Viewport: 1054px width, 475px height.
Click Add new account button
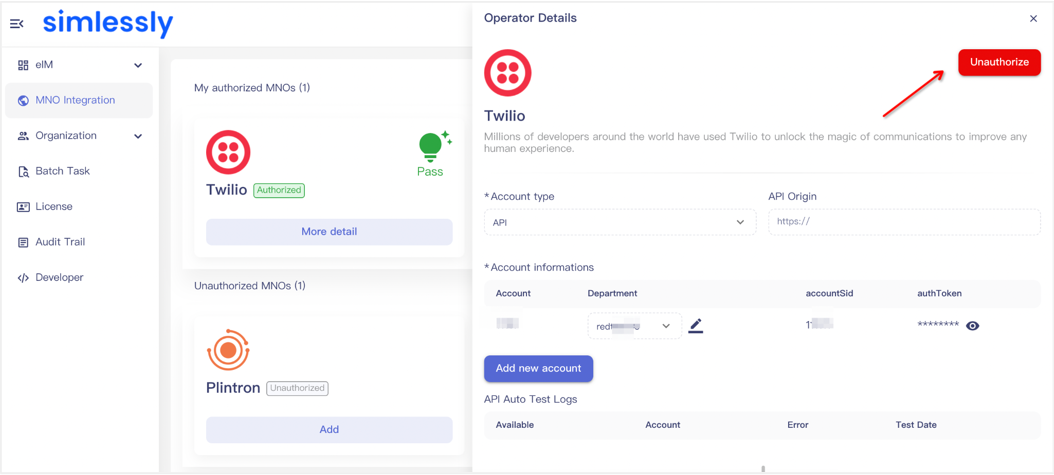coord(538,369)
